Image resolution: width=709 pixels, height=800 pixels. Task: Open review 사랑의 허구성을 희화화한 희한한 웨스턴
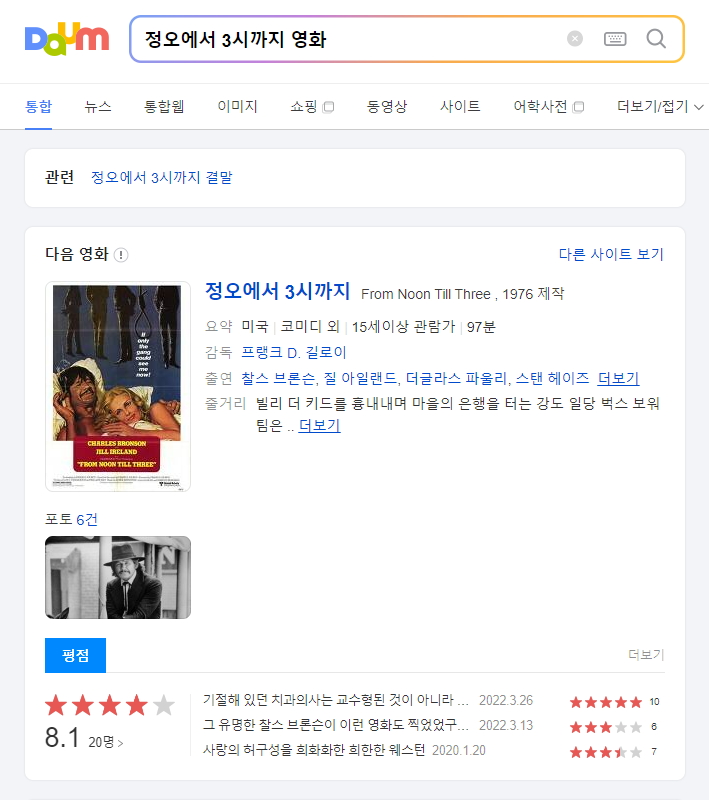pyautogui.click(x=314, y=750)
